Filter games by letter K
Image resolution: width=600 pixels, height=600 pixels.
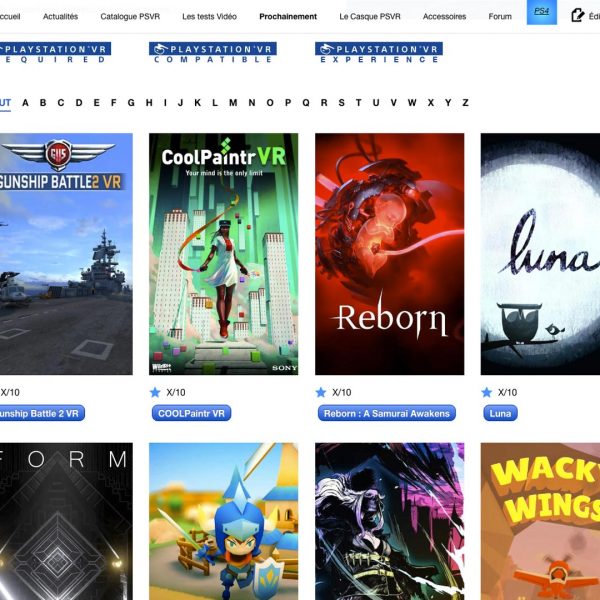coord(197,103)
